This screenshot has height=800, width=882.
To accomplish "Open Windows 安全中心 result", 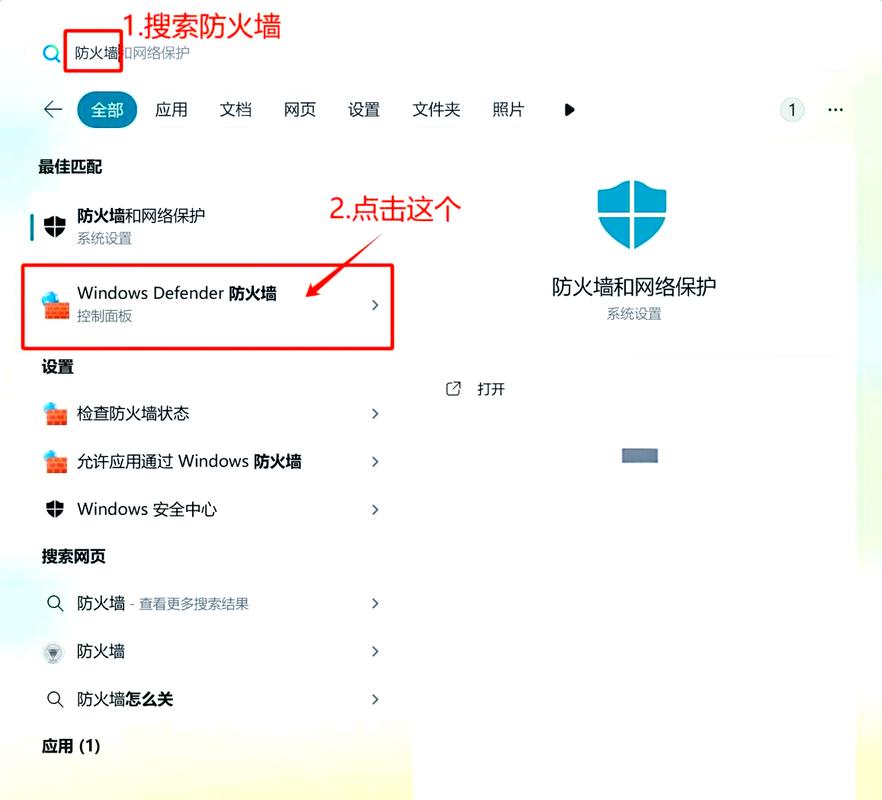I will (x=209, y=509).
